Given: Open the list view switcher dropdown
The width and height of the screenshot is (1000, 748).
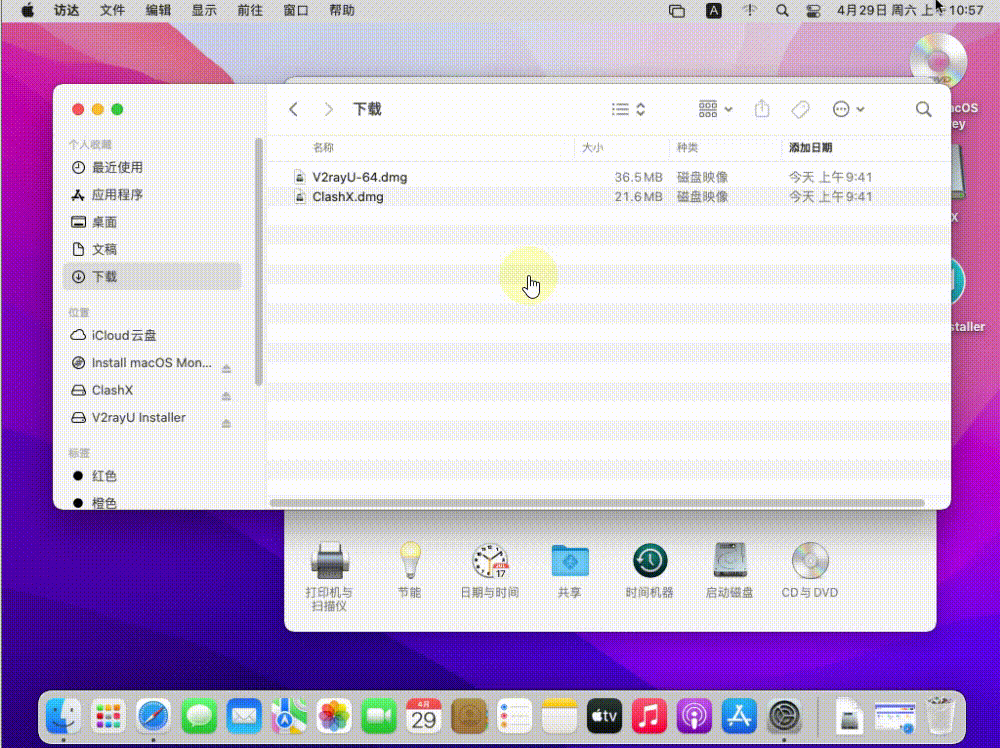Looking at the screenshot, I should (628, 109).
